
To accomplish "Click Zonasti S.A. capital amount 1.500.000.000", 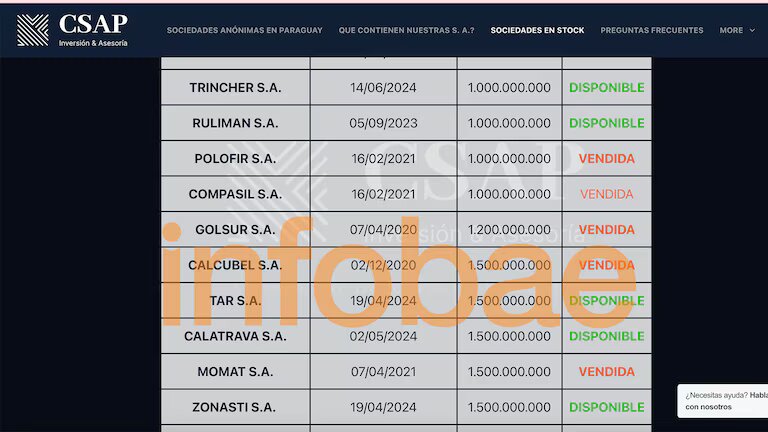I will tap(509, 407).
